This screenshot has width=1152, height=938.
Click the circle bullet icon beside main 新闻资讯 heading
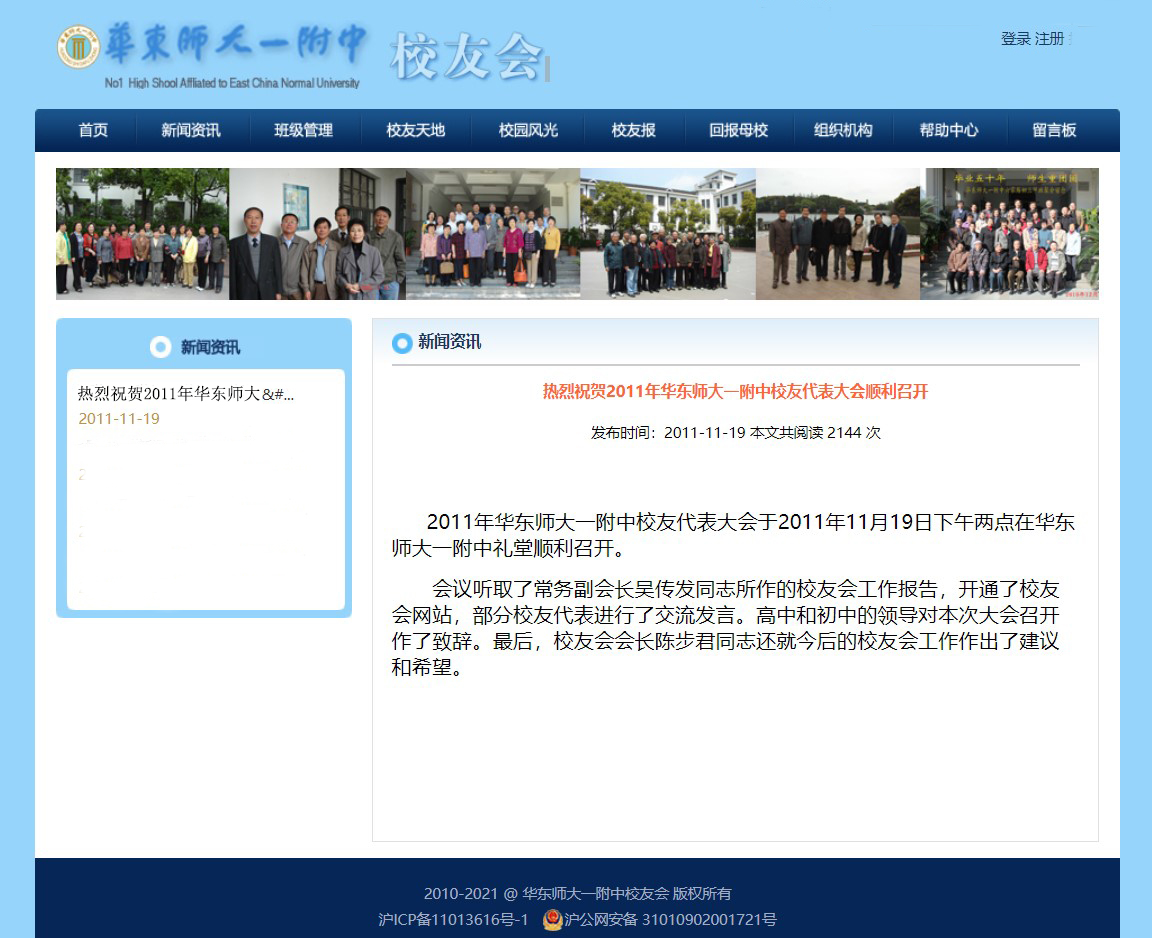402,342
